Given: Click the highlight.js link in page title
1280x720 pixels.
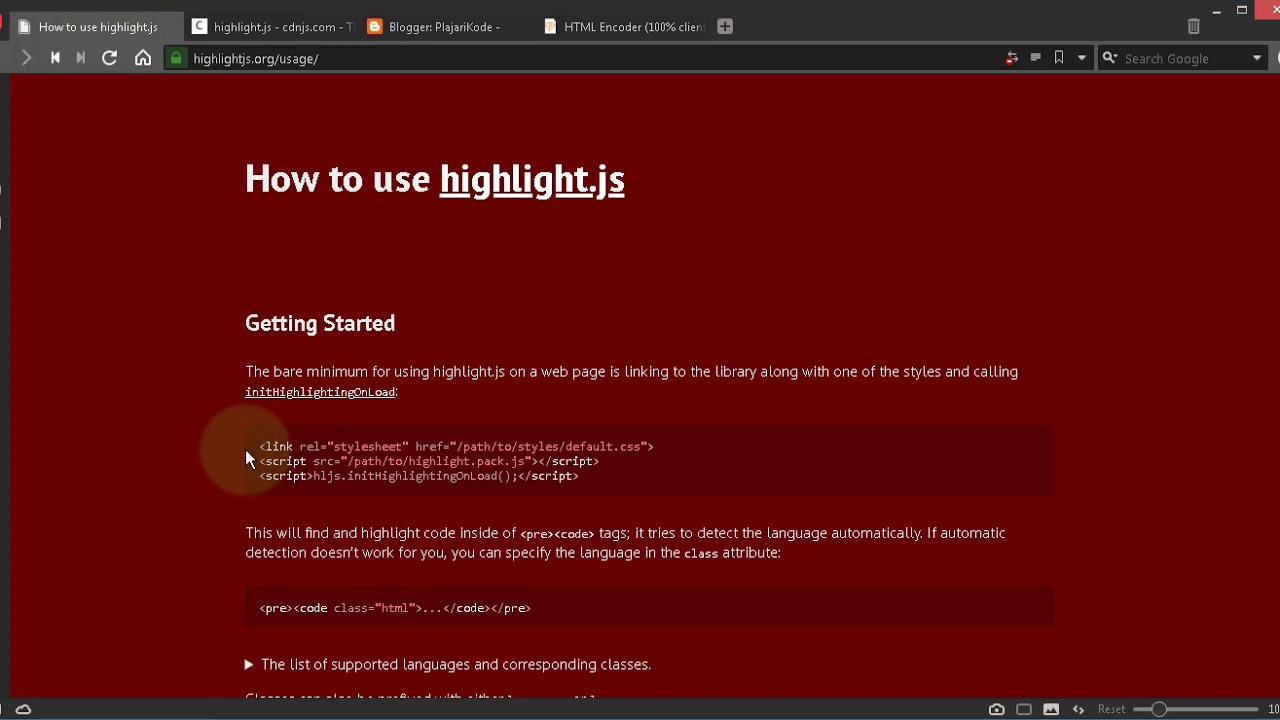Looking at the screenshot, I should coord(532,179).
